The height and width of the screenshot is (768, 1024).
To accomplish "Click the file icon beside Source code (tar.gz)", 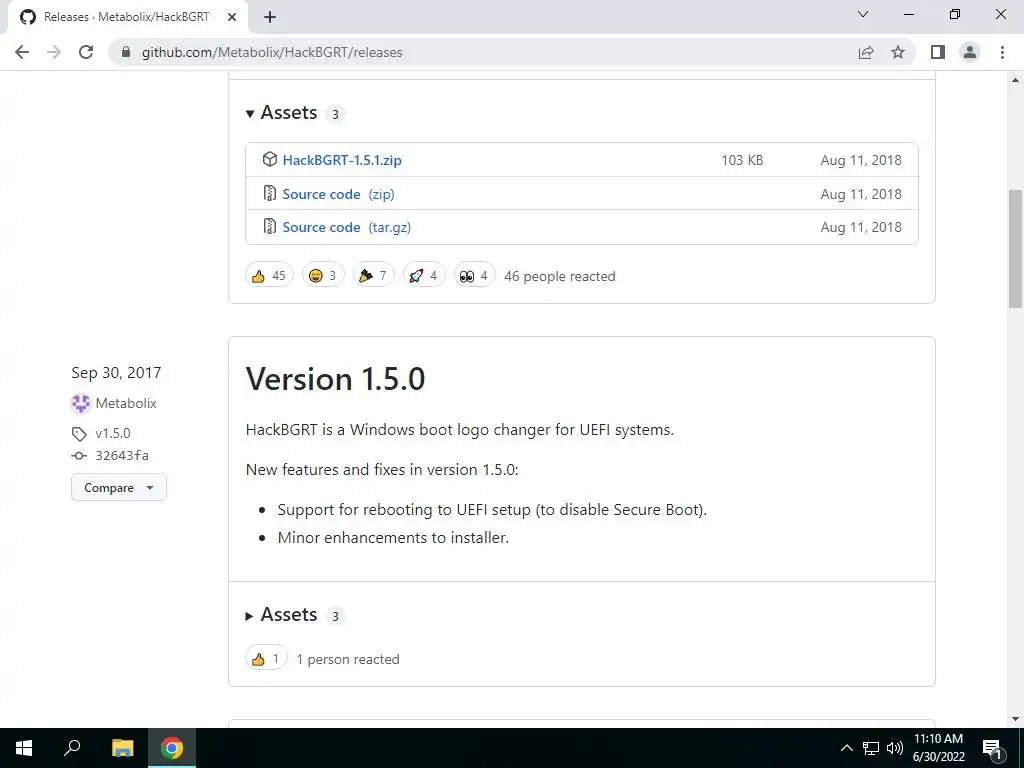I will pyautogui.click(x=270, y=227).
